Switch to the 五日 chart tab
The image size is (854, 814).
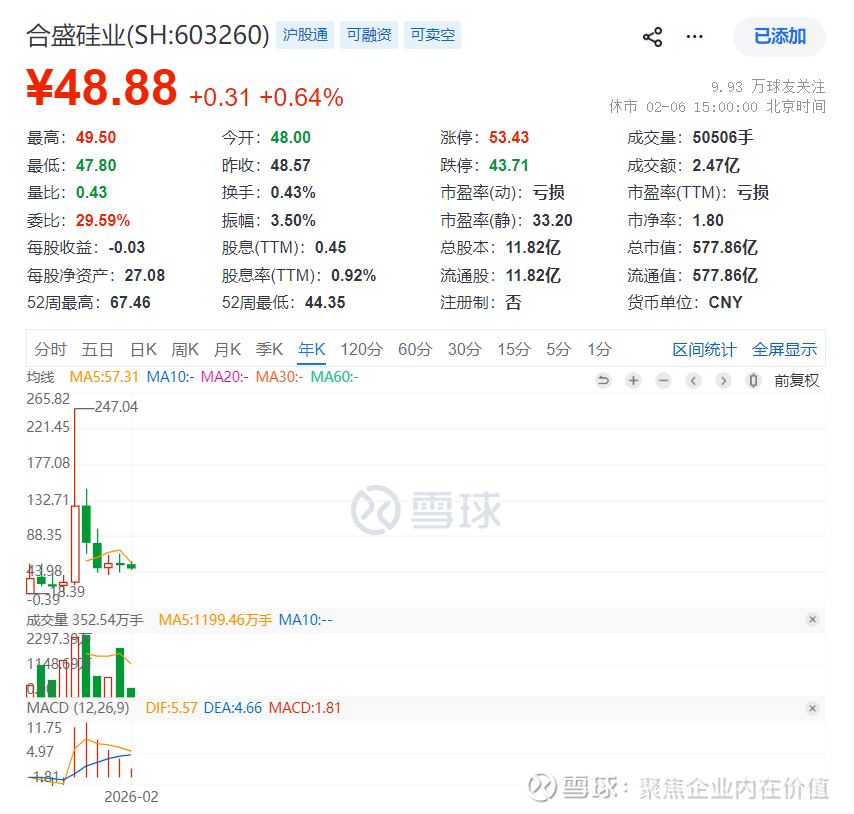click(97, 349)
